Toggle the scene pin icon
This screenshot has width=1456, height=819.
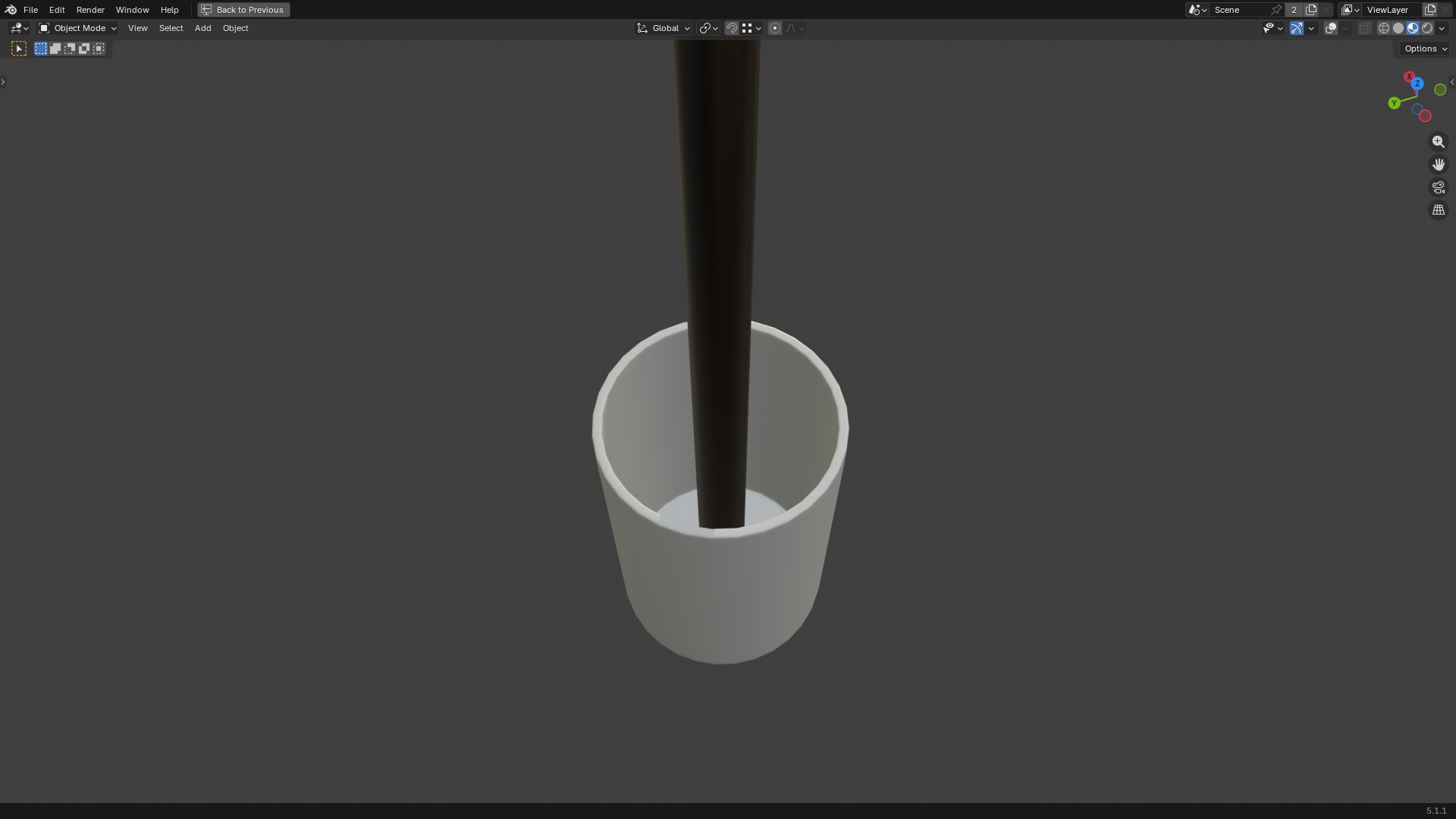click(1276, 10)
